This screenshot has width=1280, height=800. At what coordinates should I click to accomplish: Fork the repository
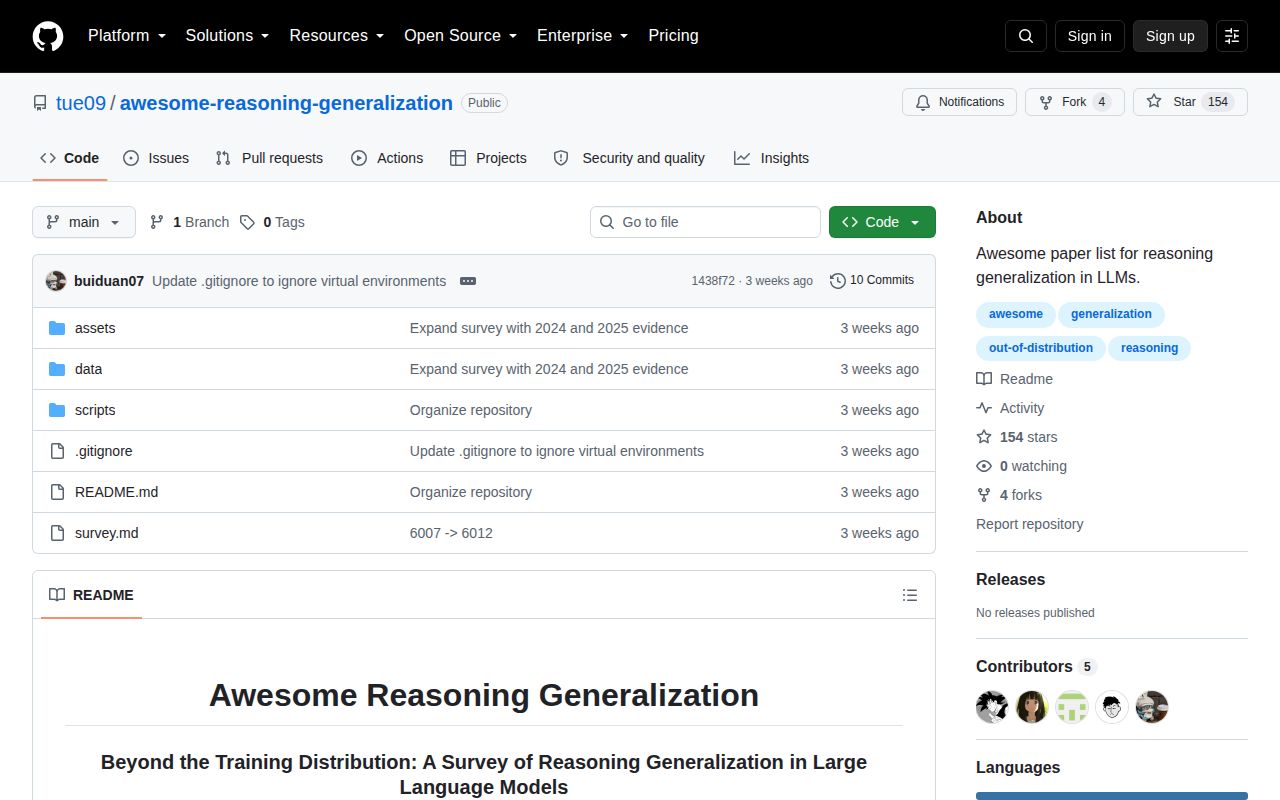(x=1075, y=102)
